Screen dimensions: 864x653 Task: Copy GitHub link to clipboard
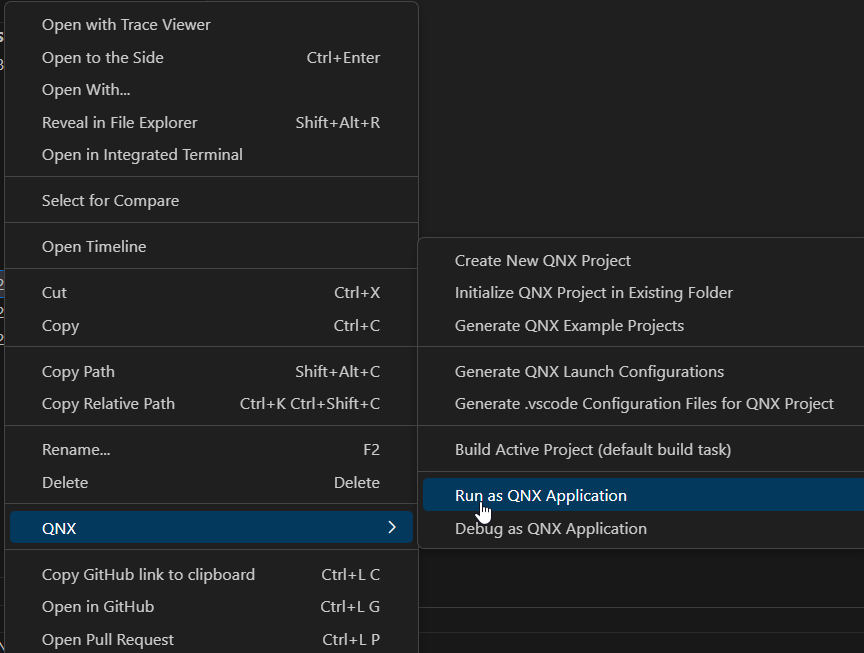(x=211, y=575)
